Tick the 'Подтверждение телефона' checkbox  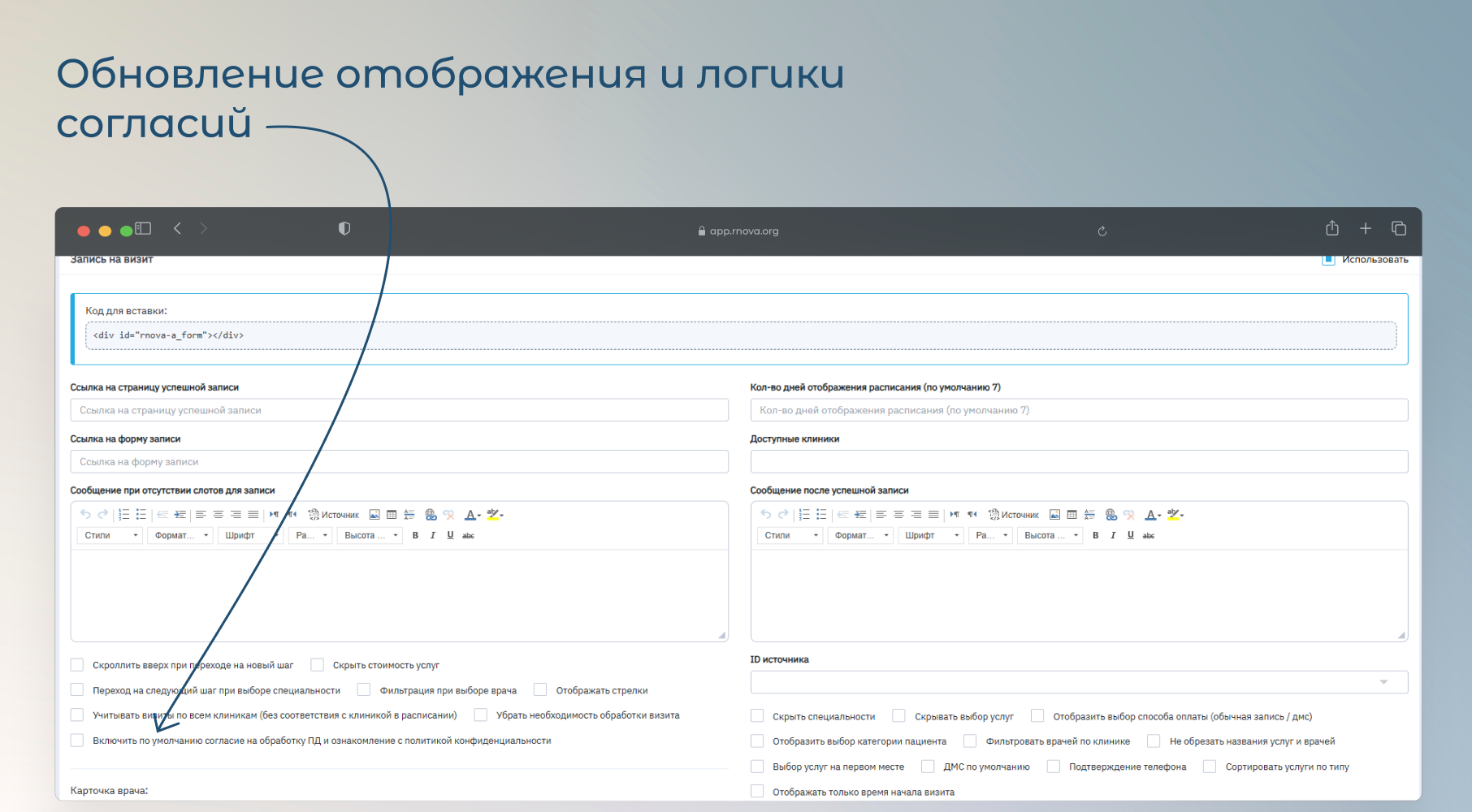pos(1054,767)
